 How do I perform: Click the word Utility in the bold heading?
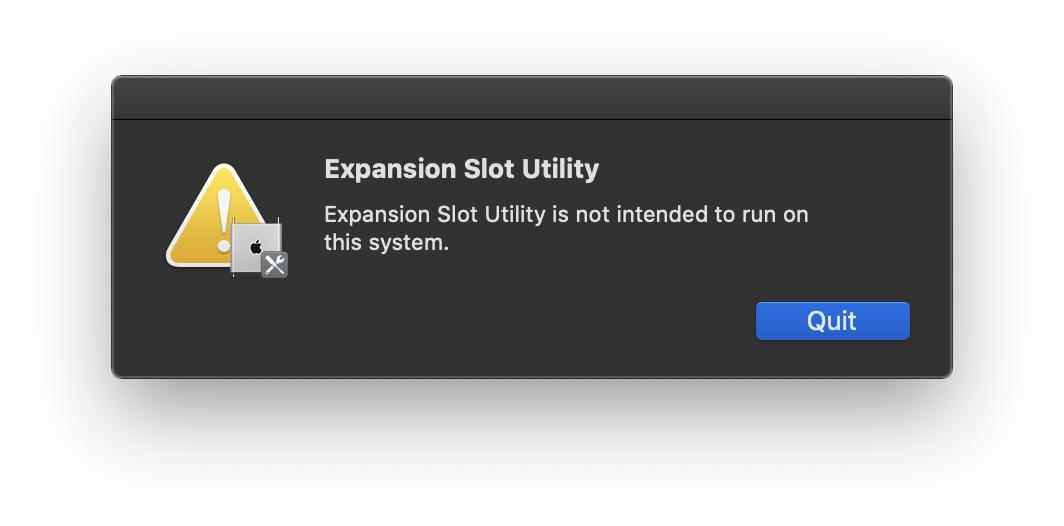pos(560,169)
